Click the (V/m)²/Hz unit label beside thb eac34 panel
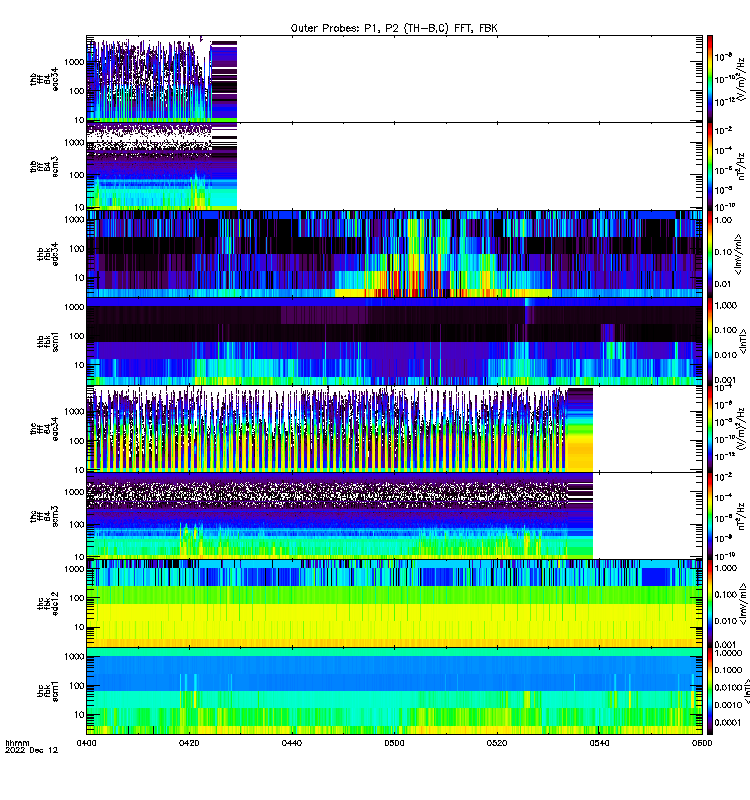750x800 pixels. (x=742, y=79)
